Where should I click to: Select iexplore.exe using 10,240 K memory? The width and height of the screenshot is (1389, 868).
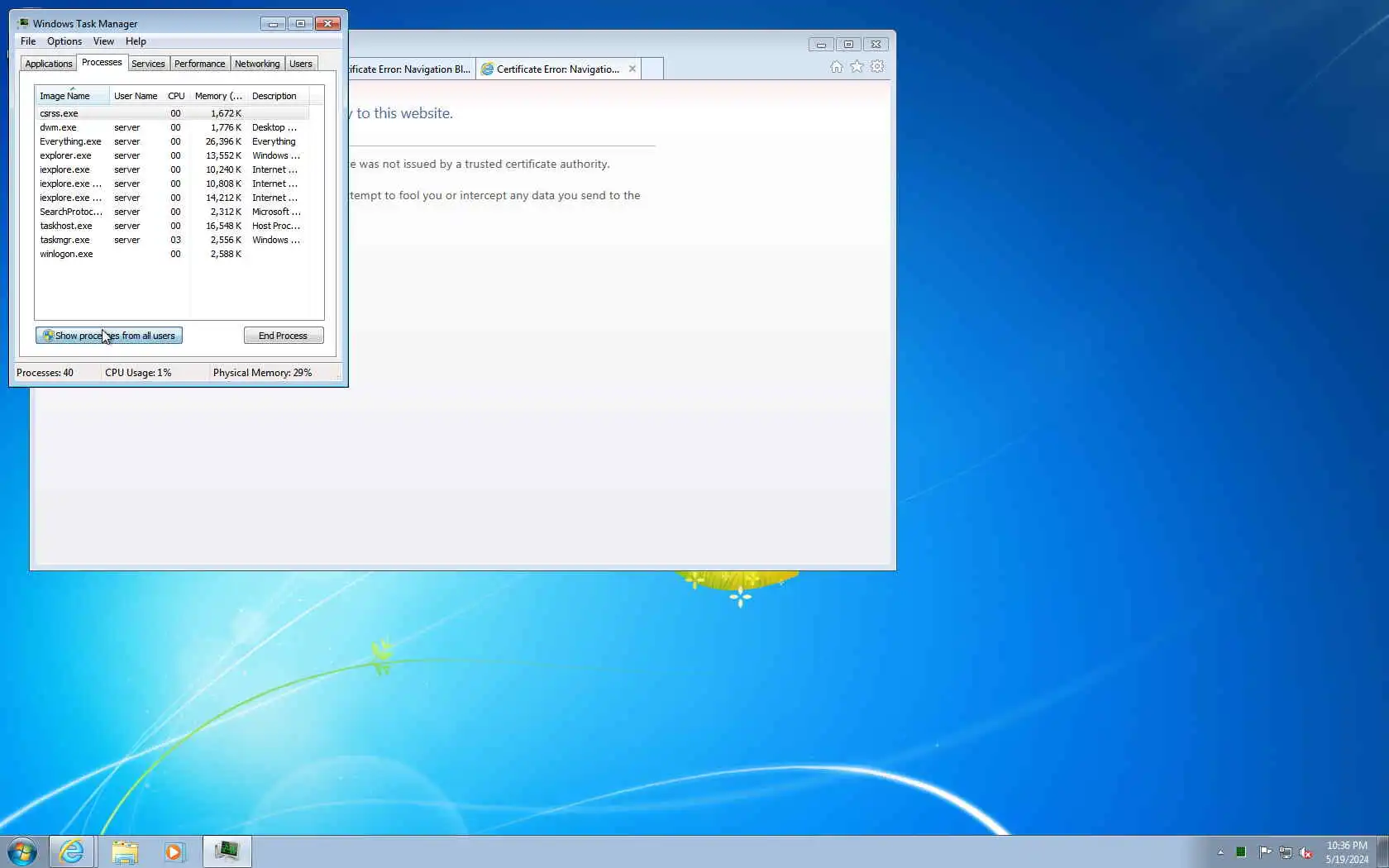coord(172,169)
